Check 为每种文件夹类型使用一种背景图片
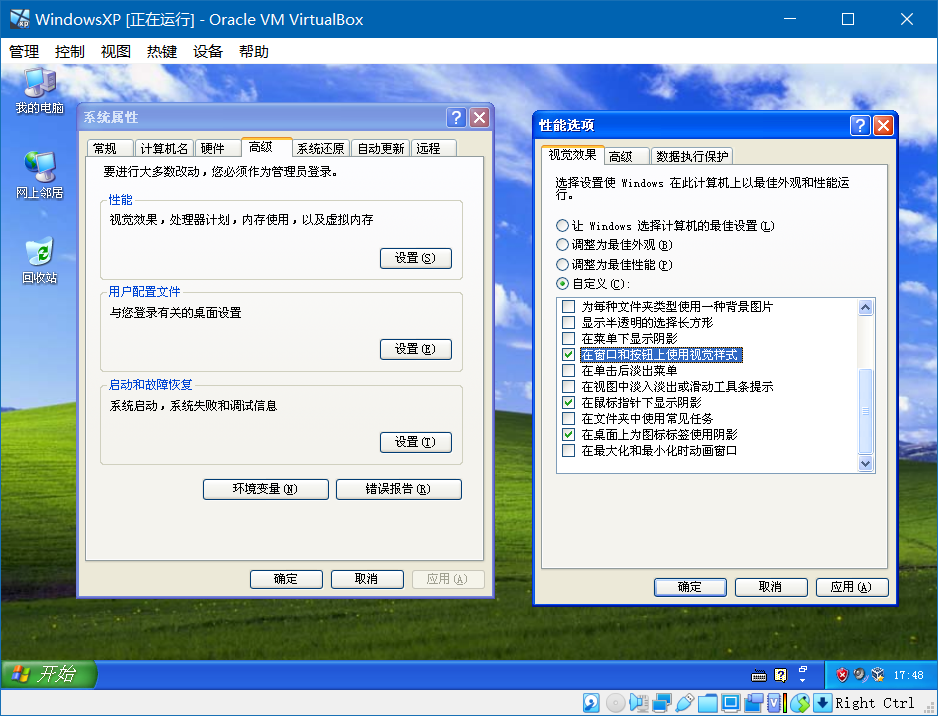This screenshot has width=938, height=716. [568, 307]
